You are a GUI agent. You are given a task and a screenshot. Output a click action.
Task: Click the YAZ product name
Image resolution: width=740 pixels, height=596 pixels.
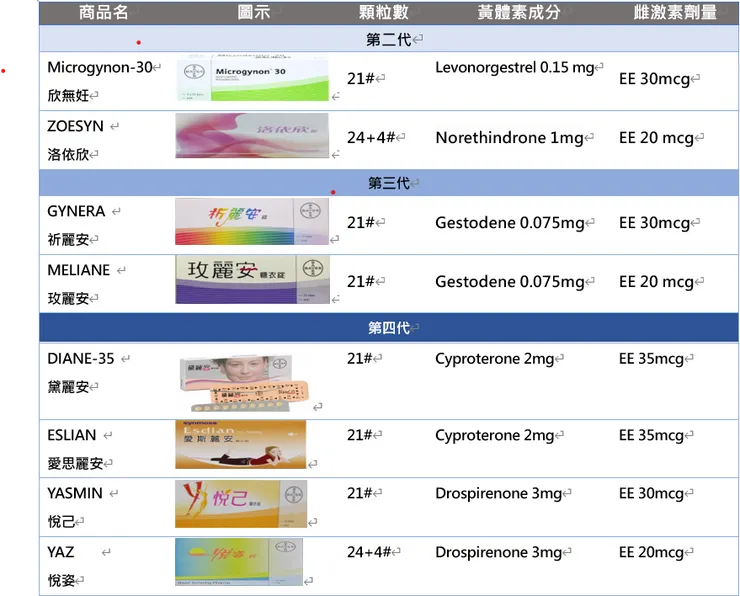click(x=60, y=552)
